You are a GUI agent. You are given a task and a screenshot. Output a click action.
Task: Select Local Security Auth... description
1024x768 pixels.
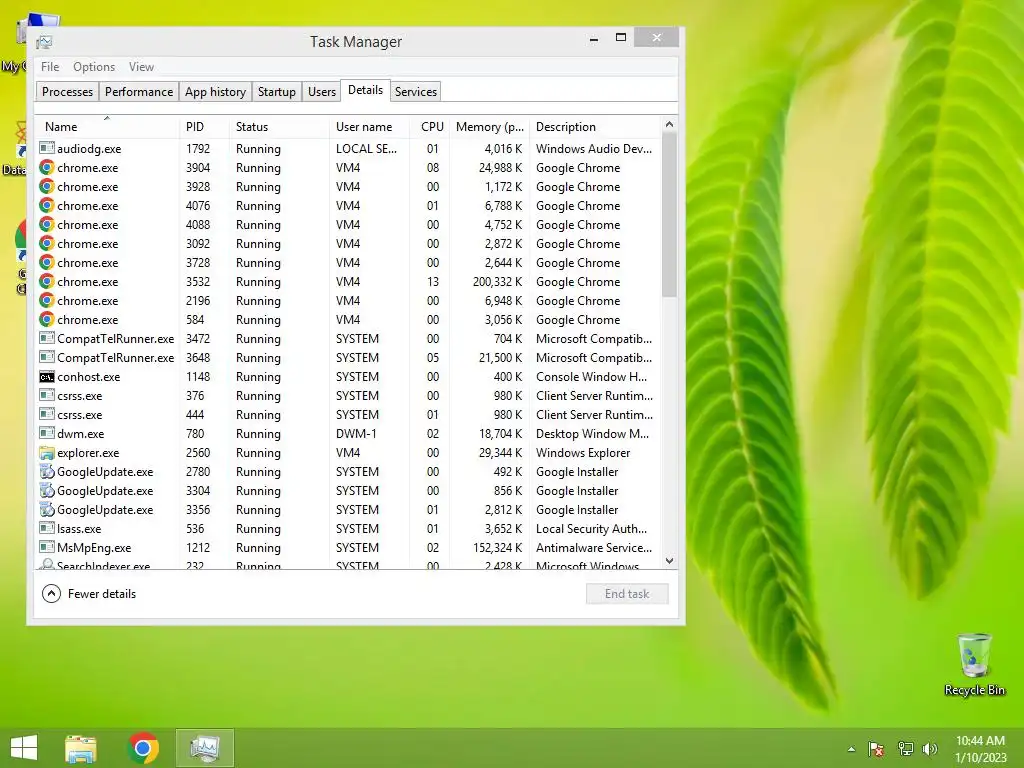[591, 528]
